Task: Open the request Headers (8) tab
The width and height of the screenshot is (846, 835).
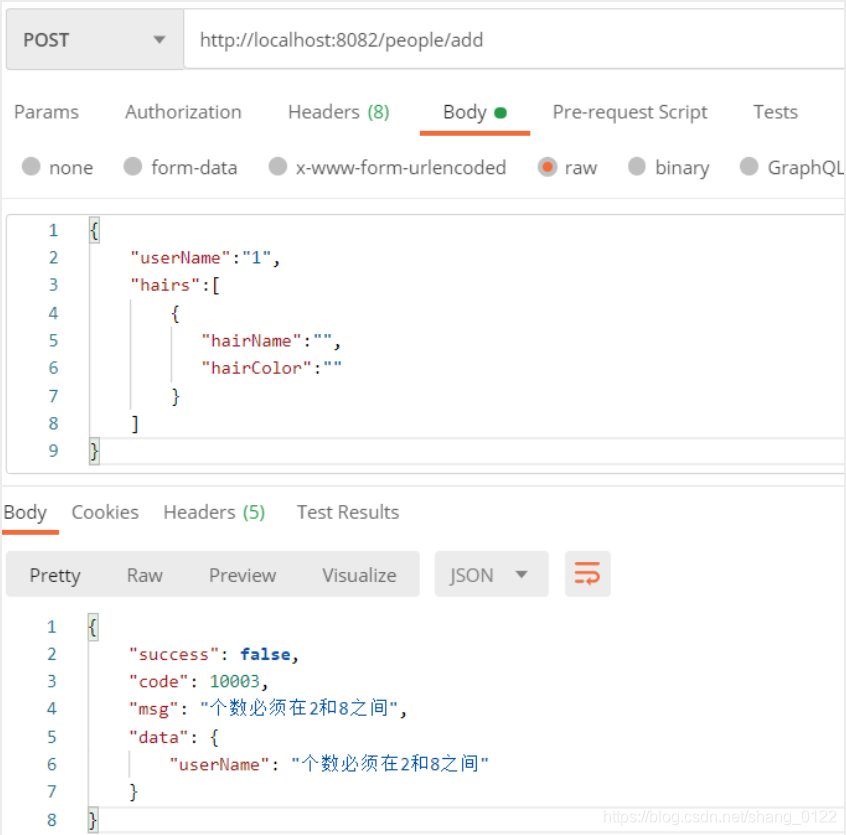Action: (339, 112)
